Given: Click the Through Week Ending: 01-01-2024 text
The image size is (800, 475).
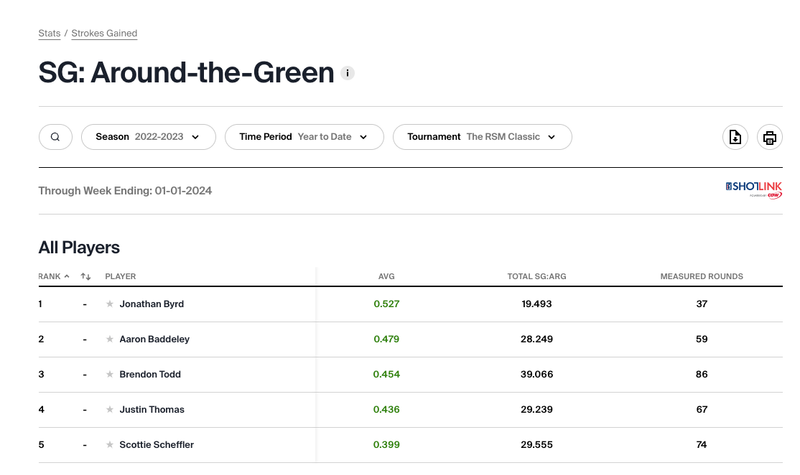Looking at the screenshot, I should [125, 191].
